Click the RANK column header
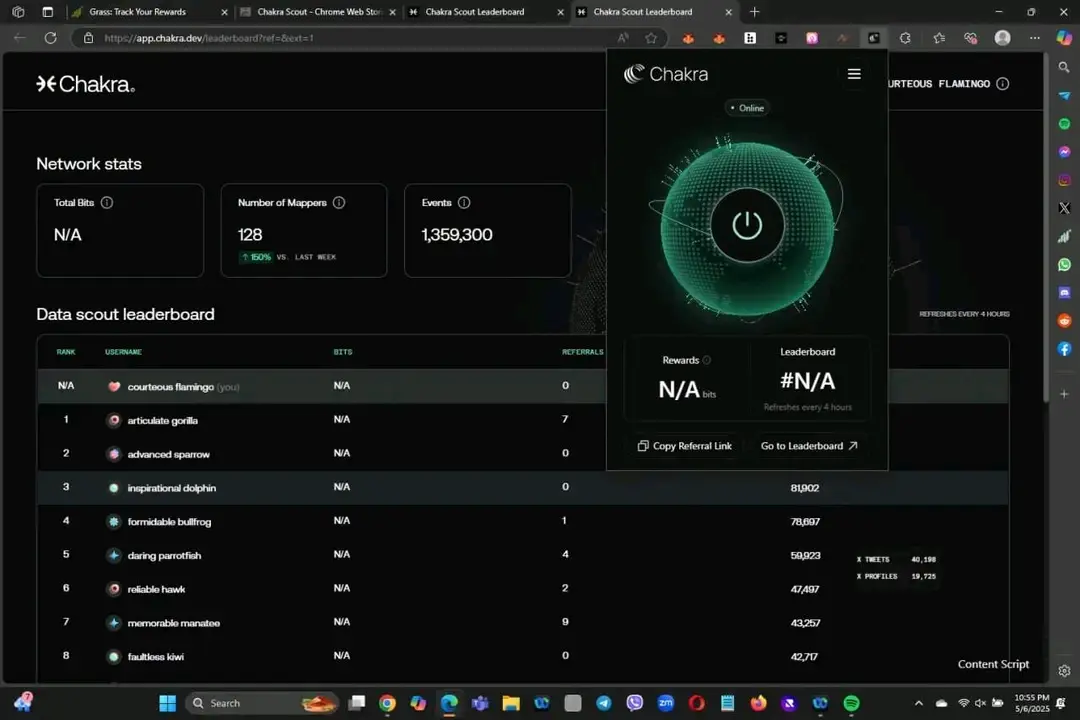 [x=66, y=352]
